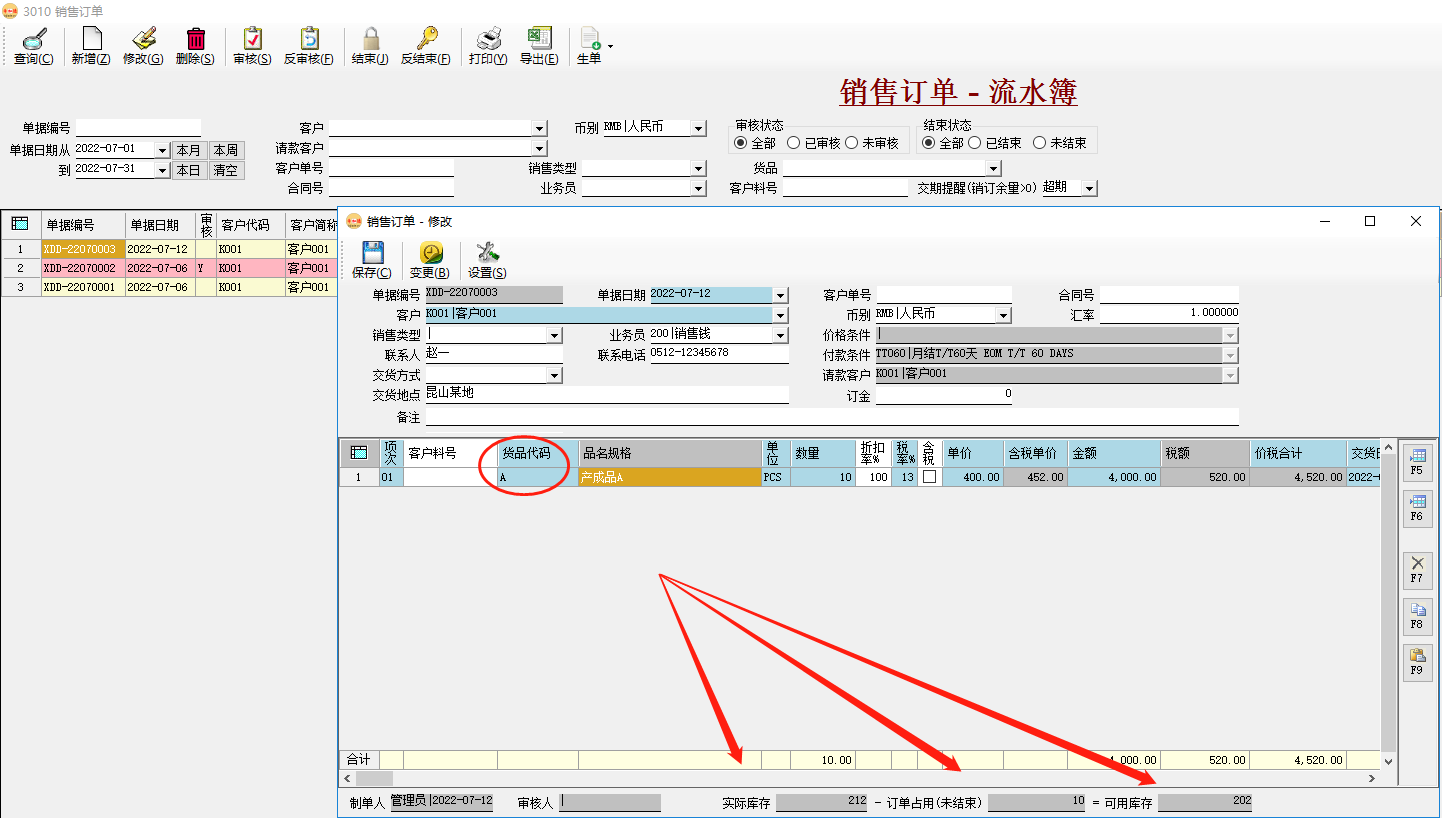The height and width of the screenshot is (818, 1442).
Task: Toggle the 含税 checkbox in detail grid
Action: pyautogui.click(x=930, y=477)
